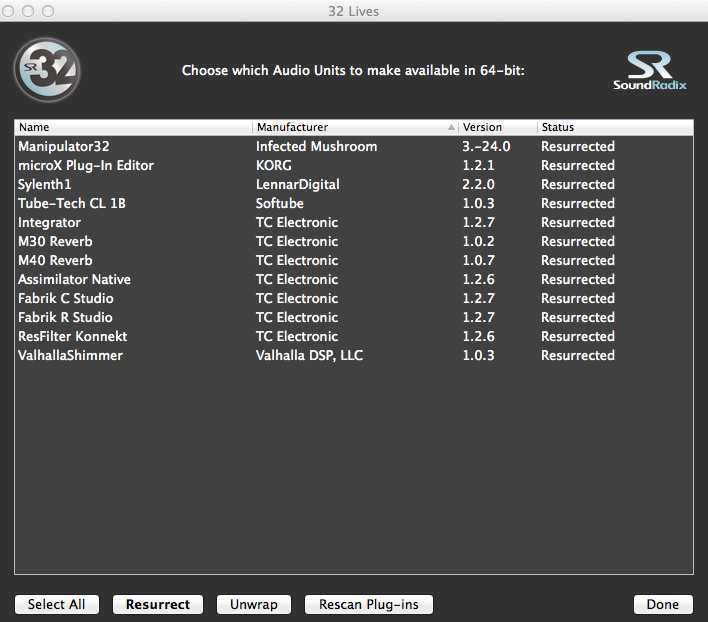Click version 2.2.0 for Sylenth1
Image resolution: width=708 pixels, height=622 pixels.
point(478,184)
